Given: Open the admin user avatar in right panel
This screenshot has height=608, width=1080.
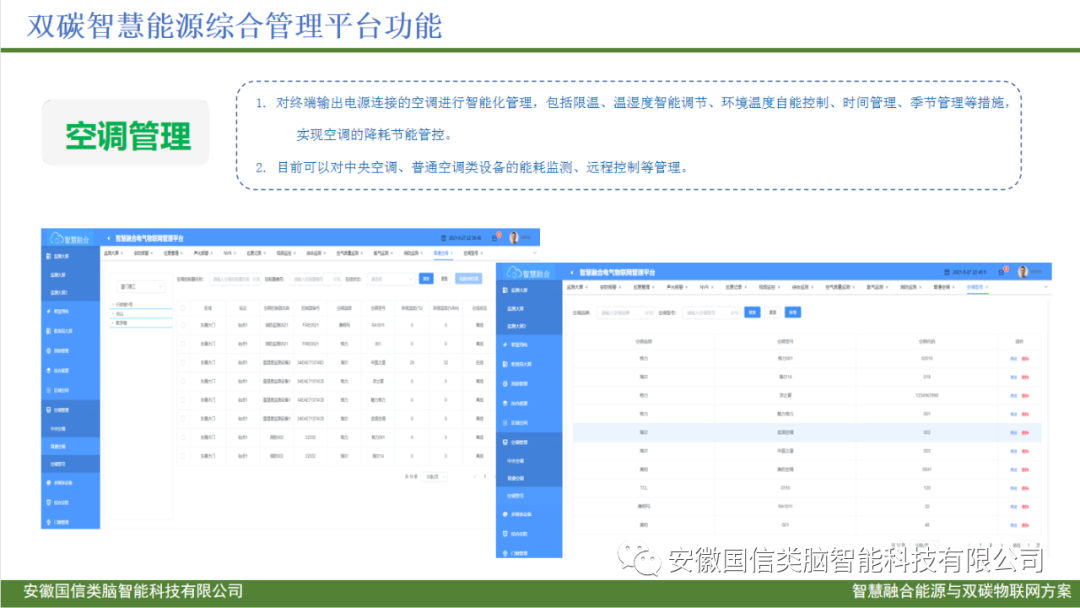Looking at the screenshot, I should point(1023,272).
